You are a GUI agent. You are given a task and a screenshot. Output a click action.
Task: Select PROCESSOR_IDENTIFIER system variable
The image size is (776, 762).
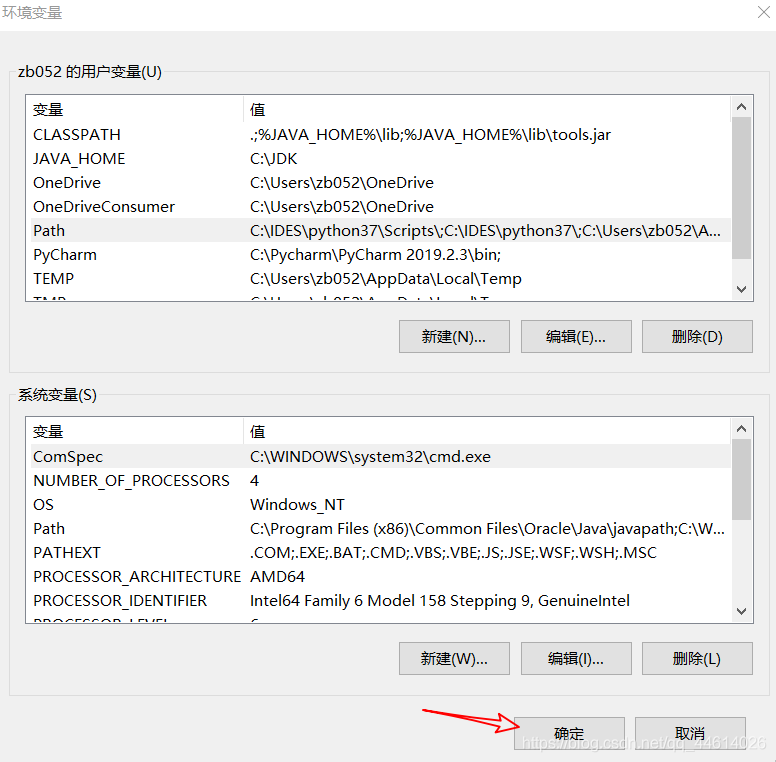(381, 600)
